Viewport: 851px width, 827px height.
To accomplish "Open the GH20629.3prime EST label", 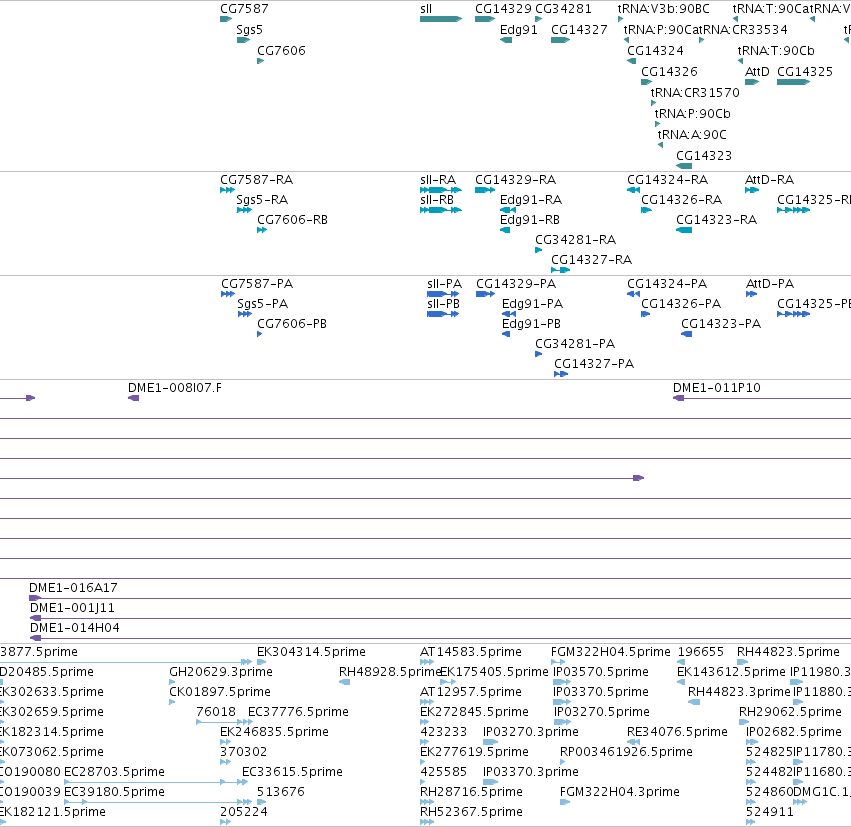I will (x=221, y=672).
